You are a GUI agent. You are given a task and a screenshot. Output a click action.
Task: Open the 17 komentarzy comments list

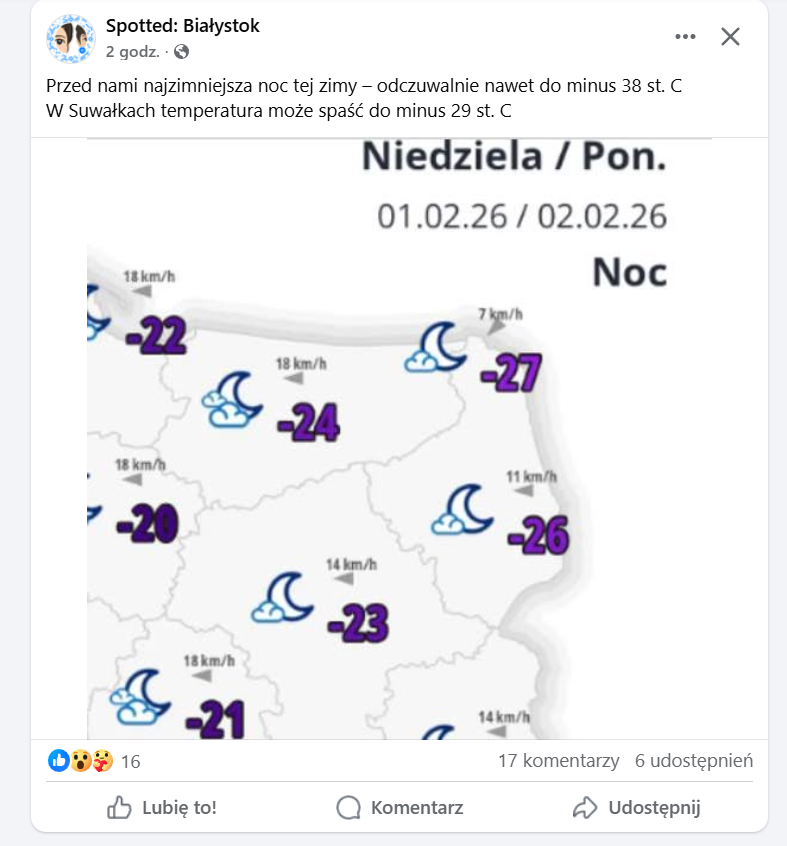pyautogui.click(x=558, y=761)
